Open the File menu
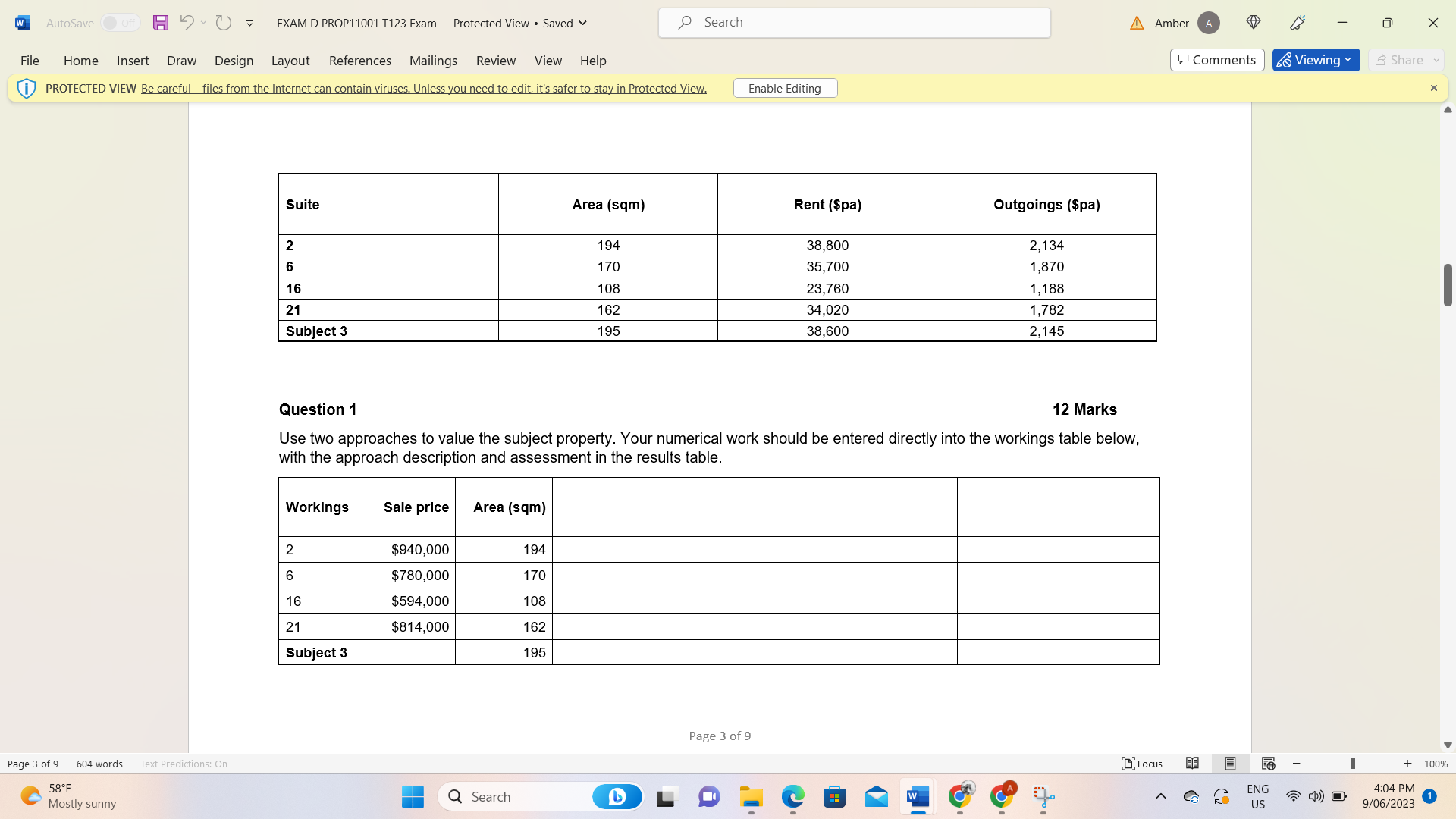The width and height of the screenshot is (1456, 819). (x=30, y=61)
